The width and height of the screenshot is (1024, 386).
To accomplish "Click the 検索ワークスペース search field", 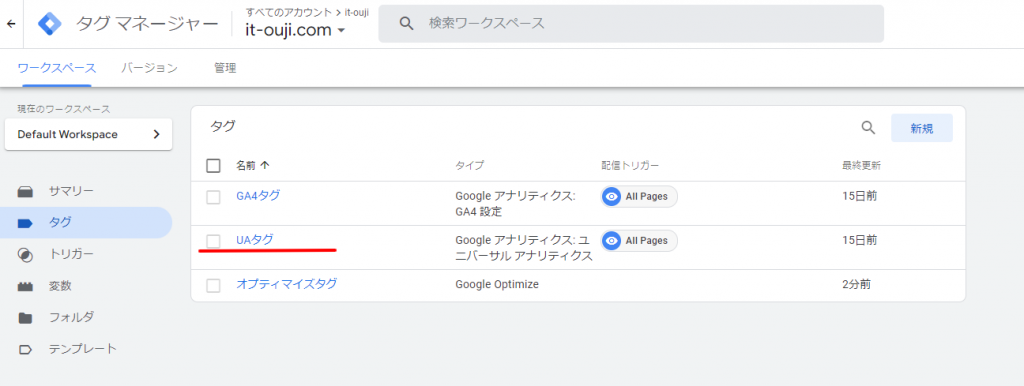I will coord(631,24).
